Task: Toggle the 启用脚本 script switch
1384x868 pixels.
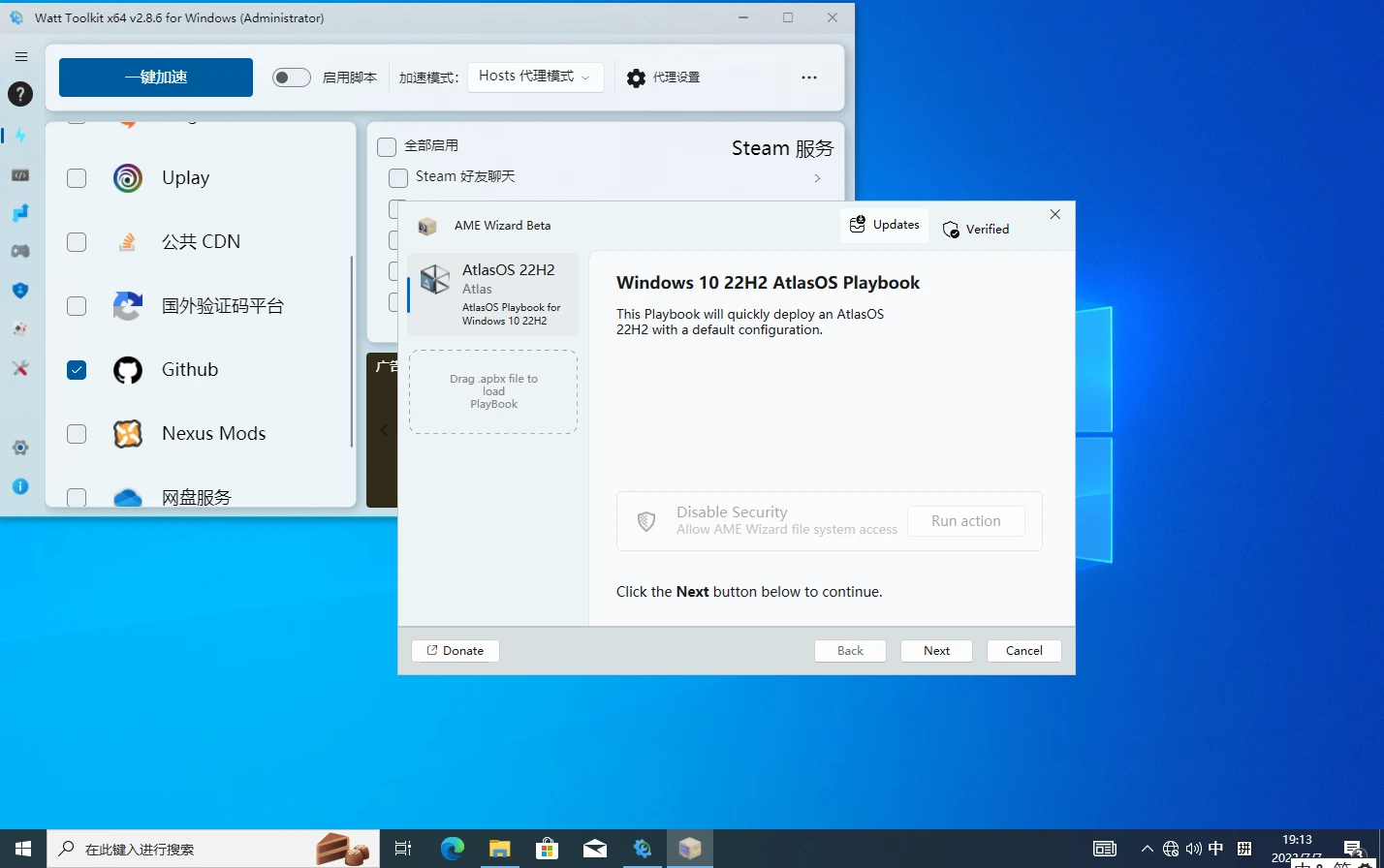Action: (x=291, y=77)
